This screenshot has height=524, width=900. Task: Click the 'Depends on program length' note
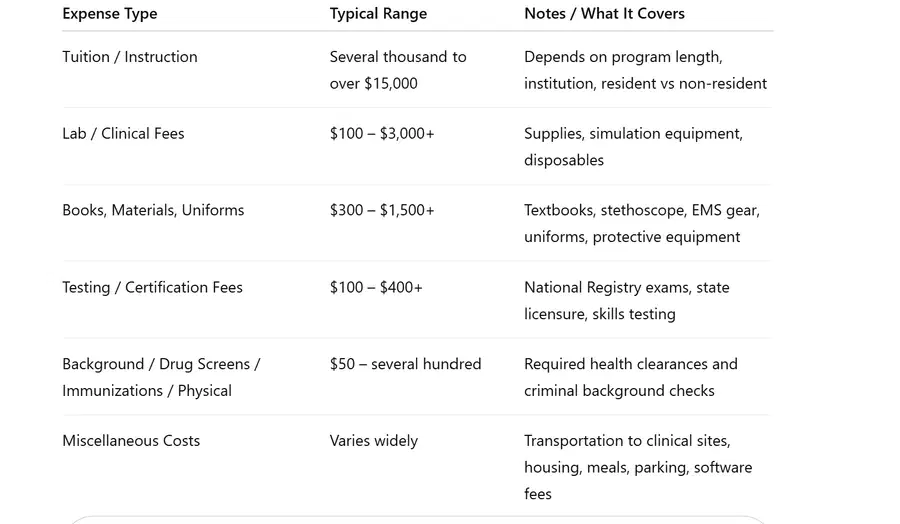click(645, 70)
